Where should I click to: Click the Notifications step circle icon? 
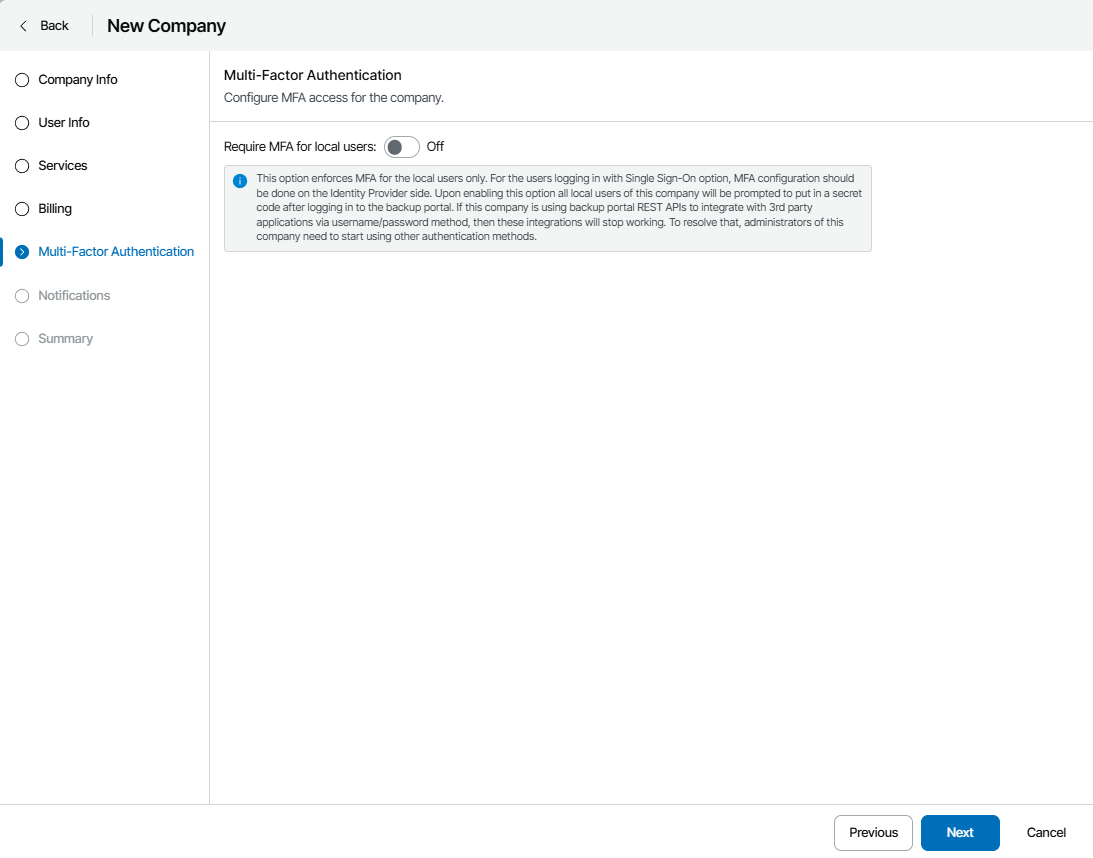[x=22, y=296]
